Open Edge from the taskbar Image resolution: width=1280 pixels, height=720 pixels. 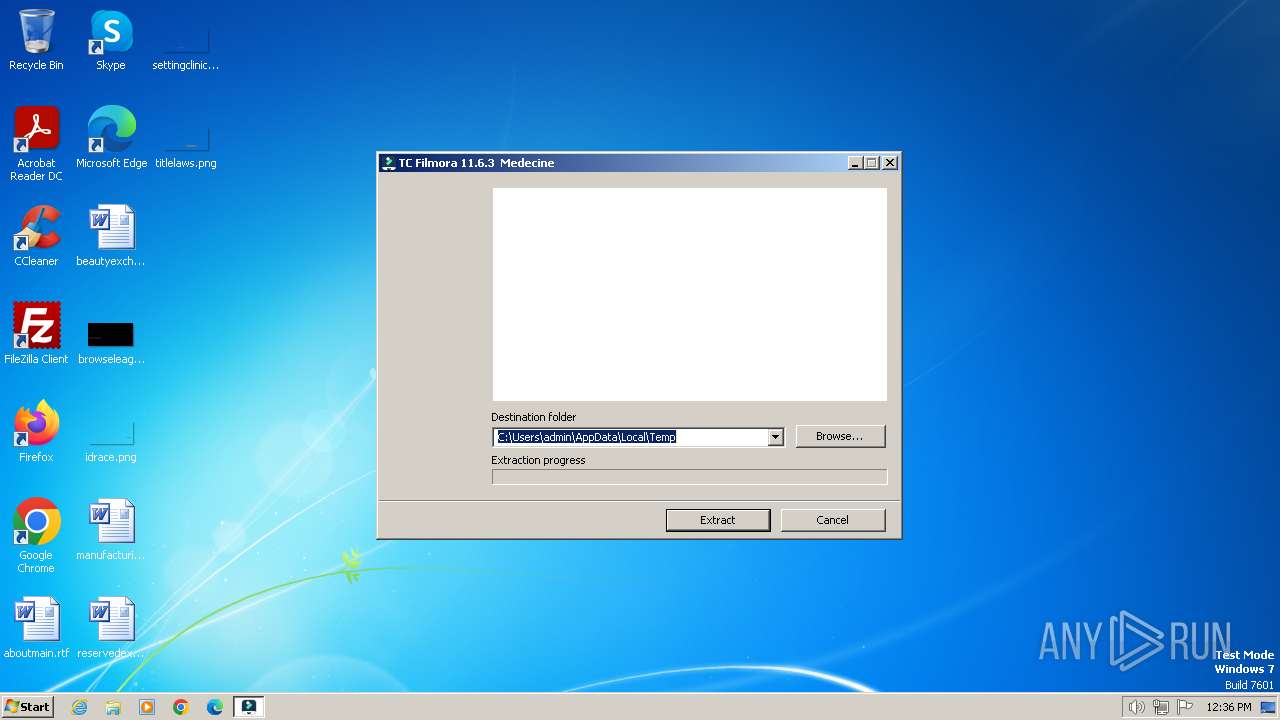click(215, 707)
